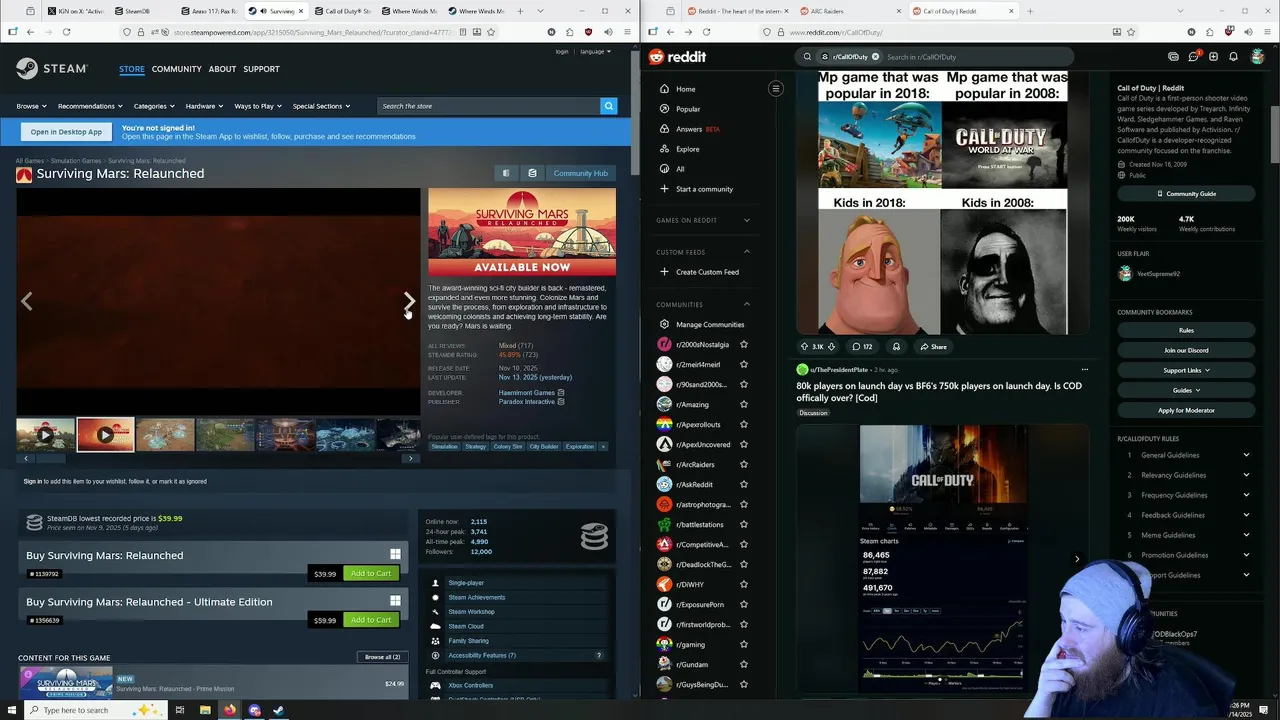Click the award icon on the meme post
The width and height of the screenshot is (1280, 720).
(x=896, y=346)
